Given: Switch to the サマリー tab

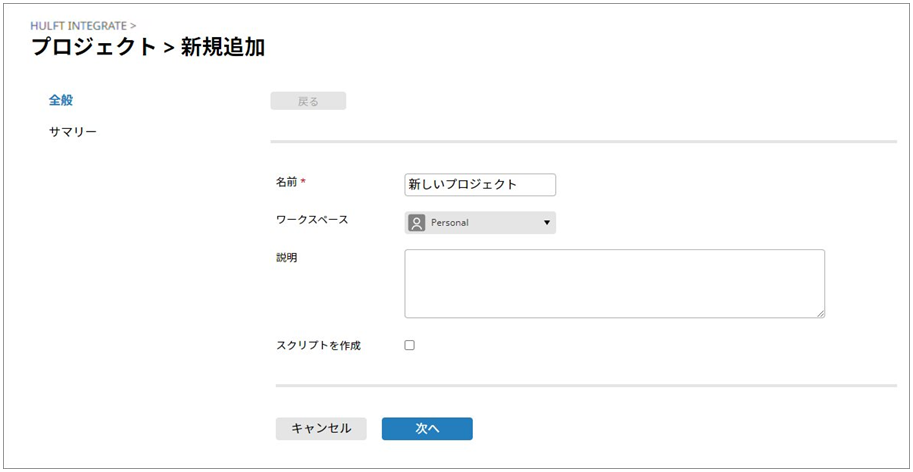Looking at the screenshot, I should tap(73, 132).
